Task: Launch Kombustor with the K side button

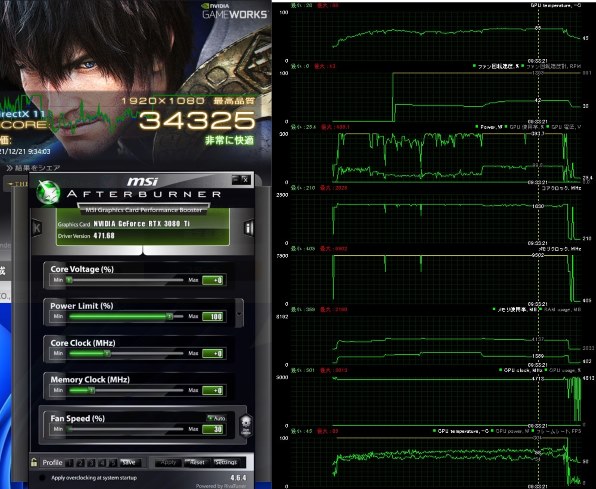Action: pyautogui.click(x=37, y=228)
